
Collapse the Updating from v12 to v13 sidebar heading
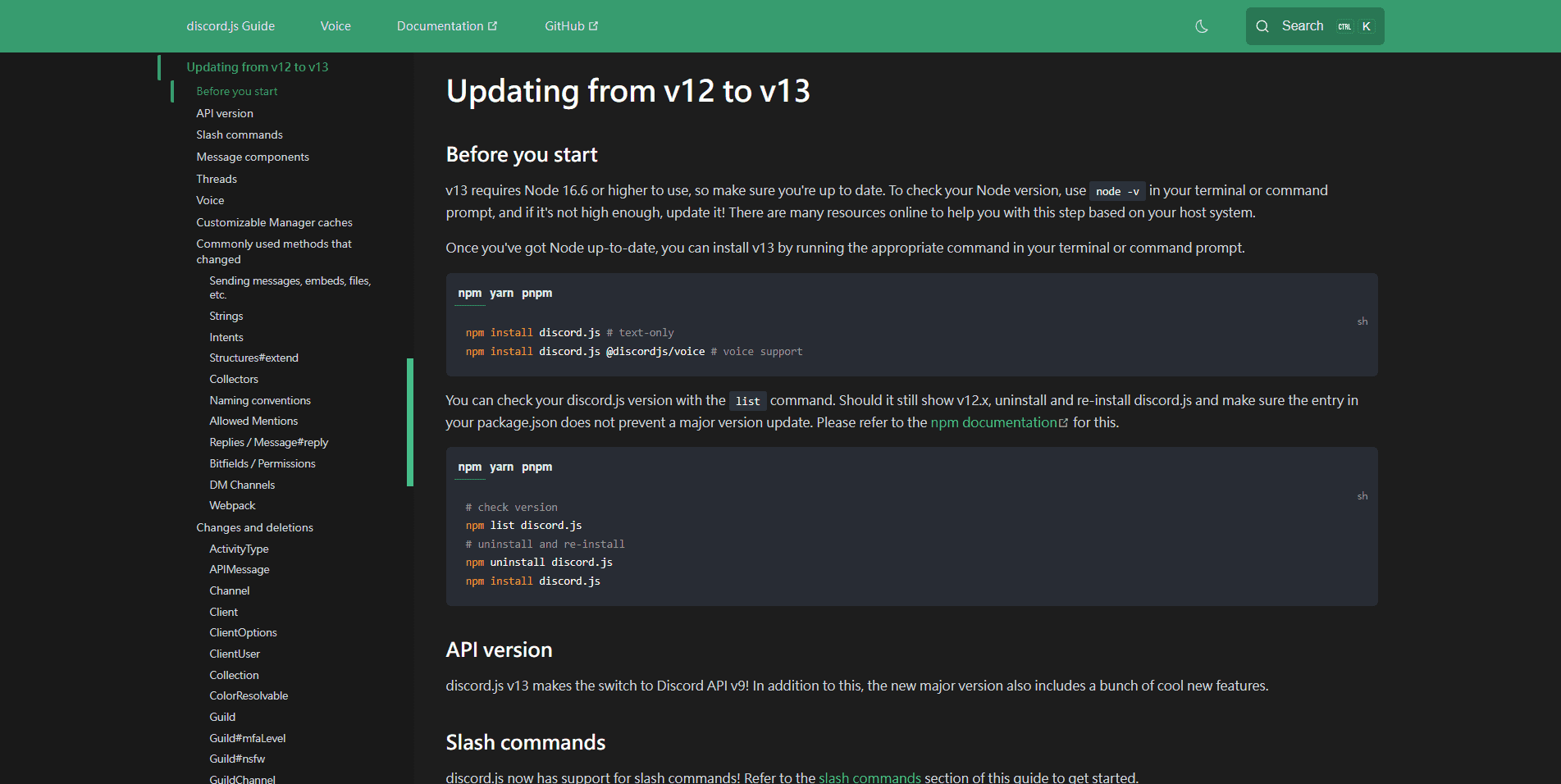pyautogui.click(x=257, y=67)
